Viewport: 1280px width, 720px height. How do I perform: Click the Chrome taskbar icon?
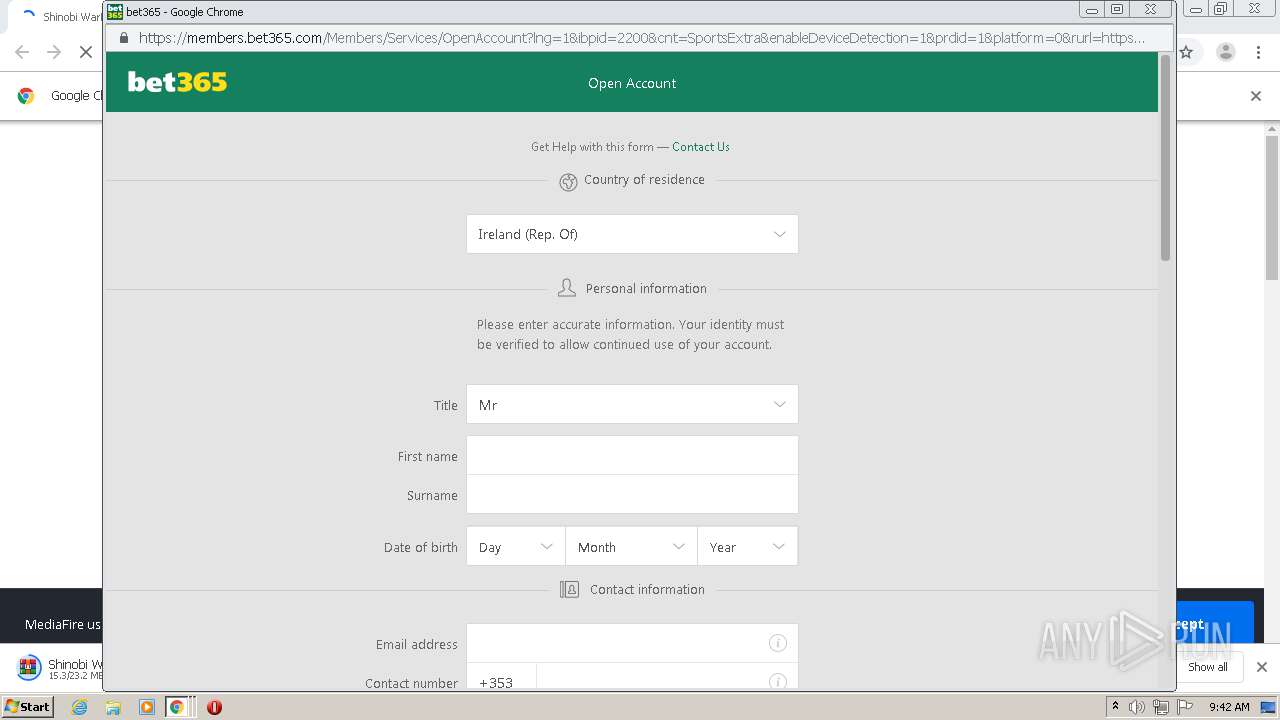tap(177, 707)
